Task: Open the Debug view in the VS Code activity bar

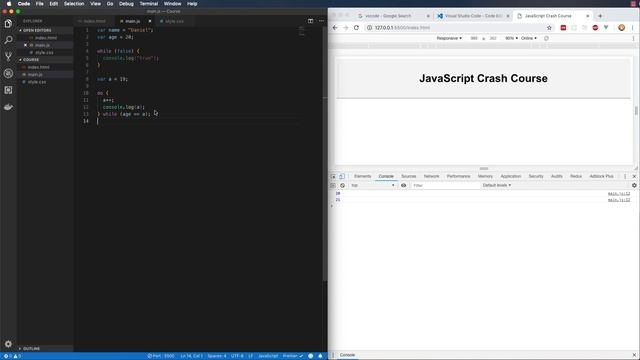Action: [8, 73]
